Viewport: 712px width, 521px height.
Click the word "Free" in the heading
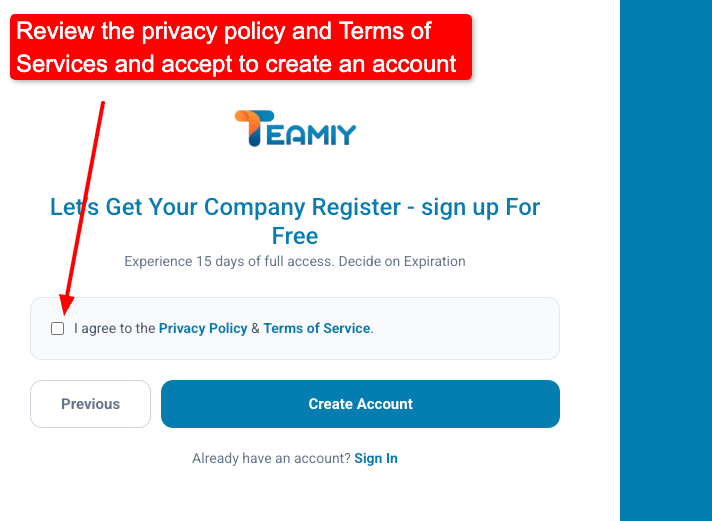(x=295, y=236)
